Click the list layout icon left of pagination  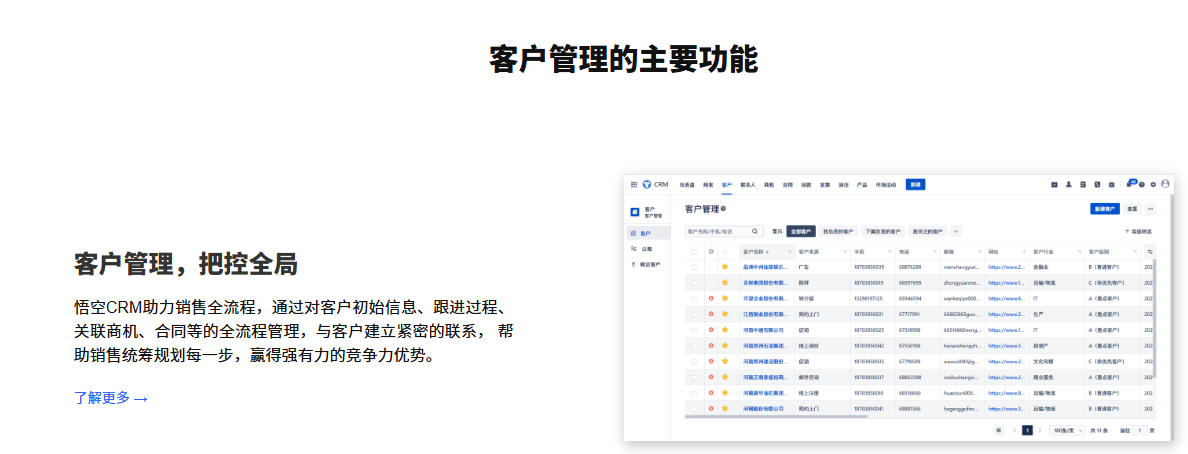pos(999,430)
